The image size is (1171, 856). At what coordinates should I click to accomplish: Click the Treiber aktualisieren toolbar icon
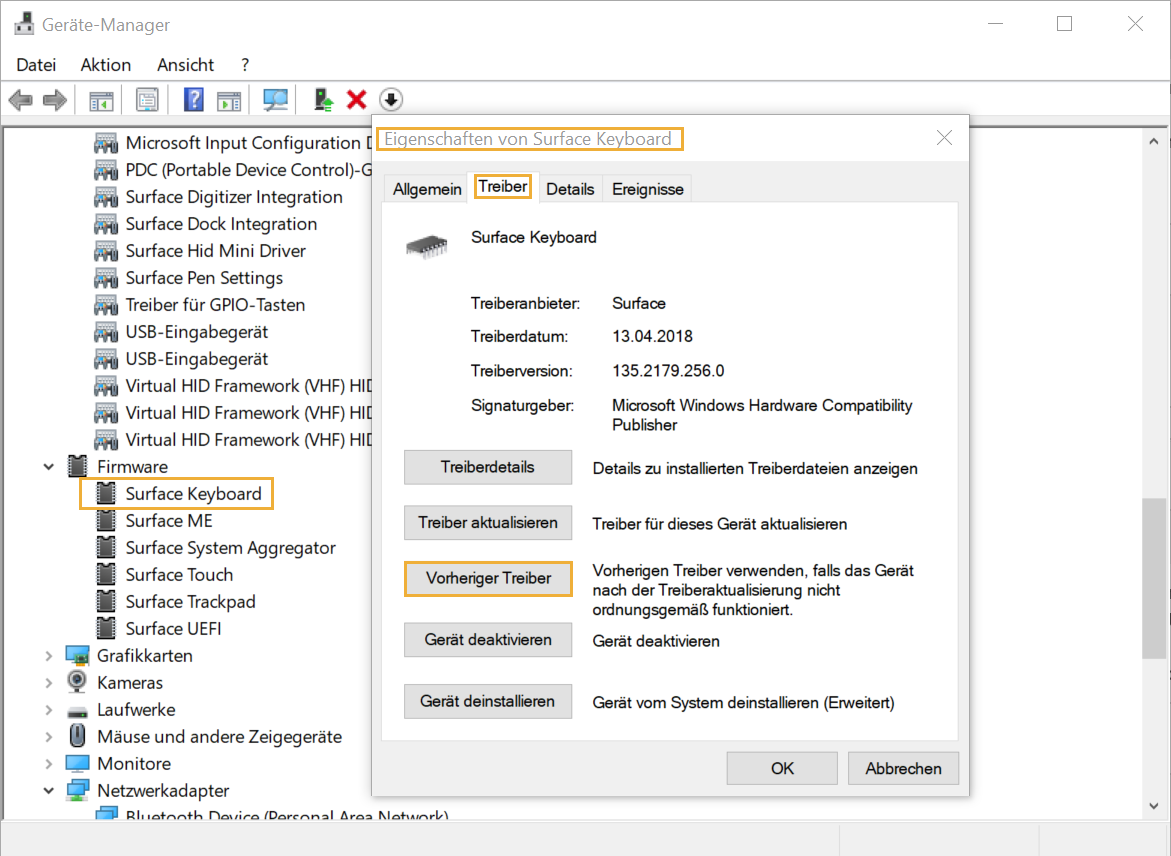(x=321, y=99)
